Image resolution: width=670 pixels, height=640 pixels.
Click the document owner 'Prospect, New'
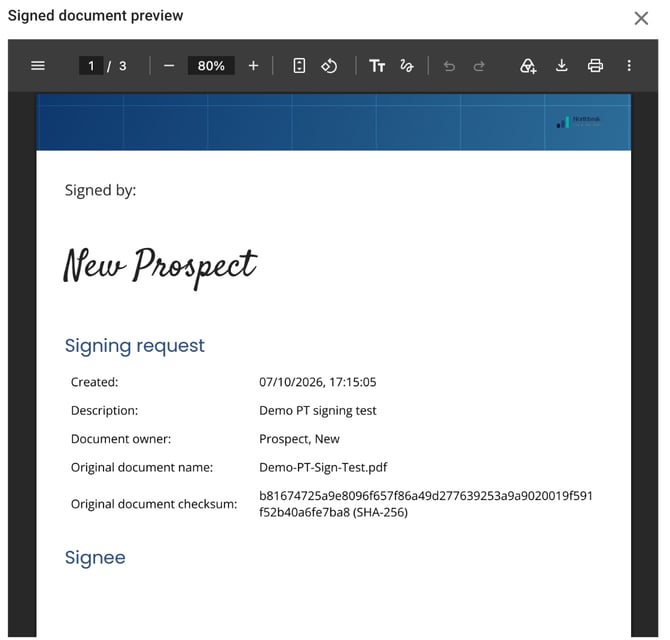click(x=299, y=439)
